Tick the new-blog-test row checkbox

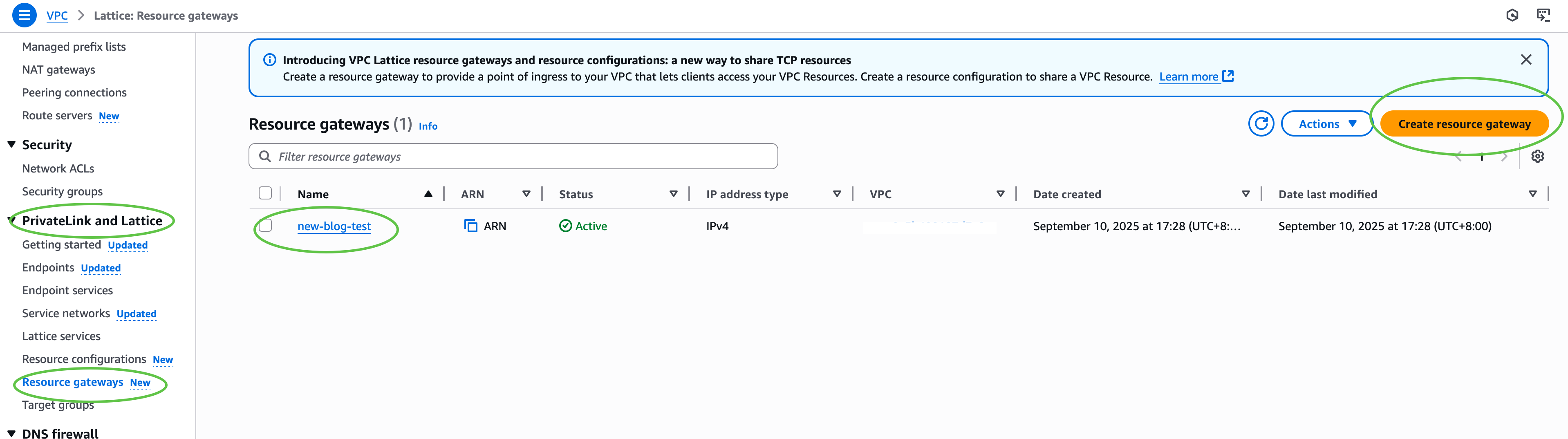click(x=265, y=225)
